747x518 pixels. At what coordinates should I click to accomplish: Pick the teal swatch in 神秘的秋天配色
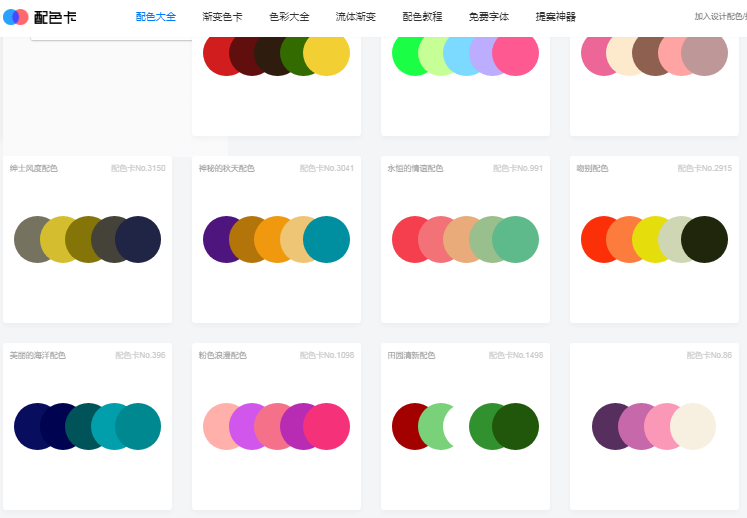327,239
